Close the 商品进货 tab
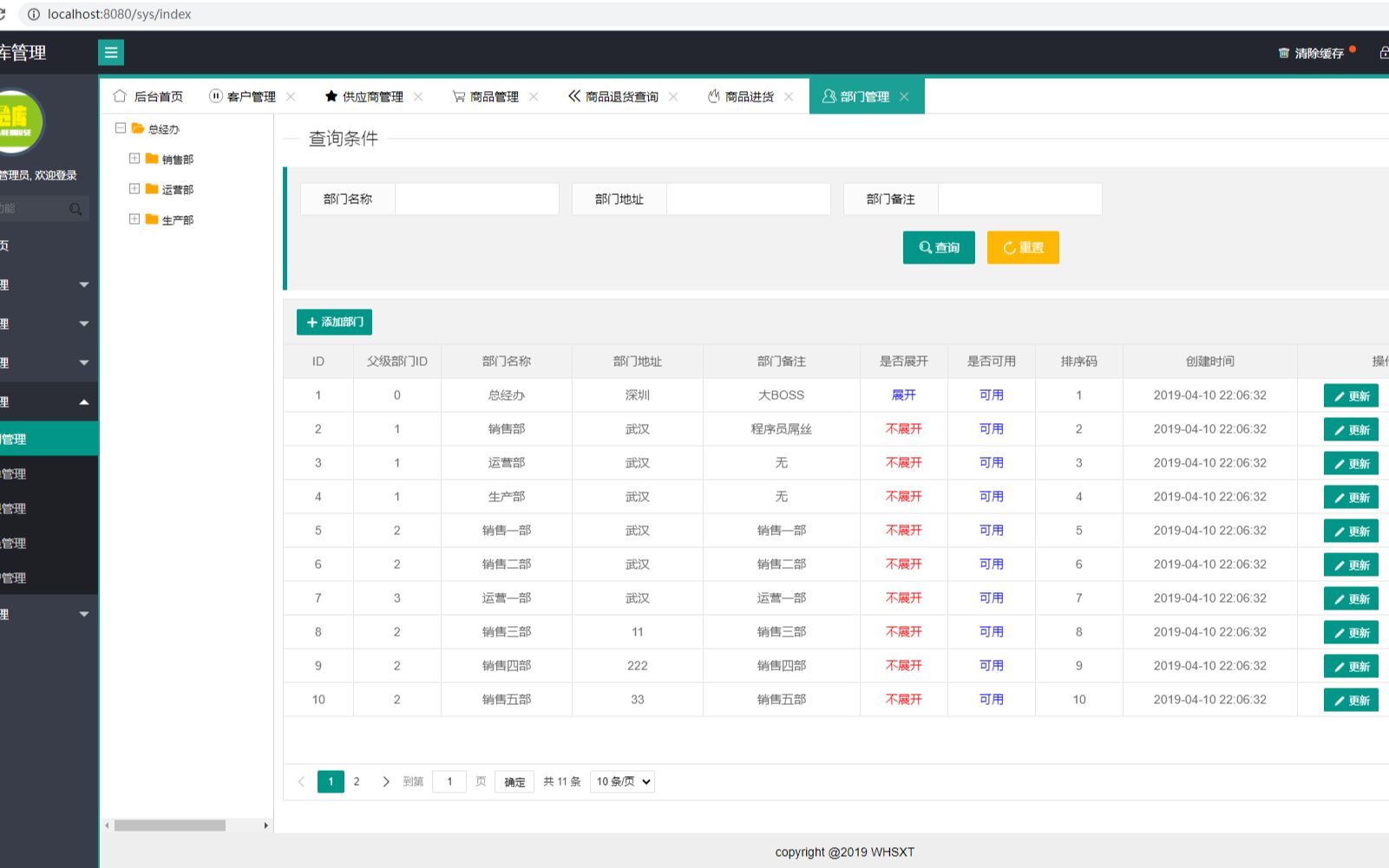The width and height of the screenshot is (1389, 868). 789,96
